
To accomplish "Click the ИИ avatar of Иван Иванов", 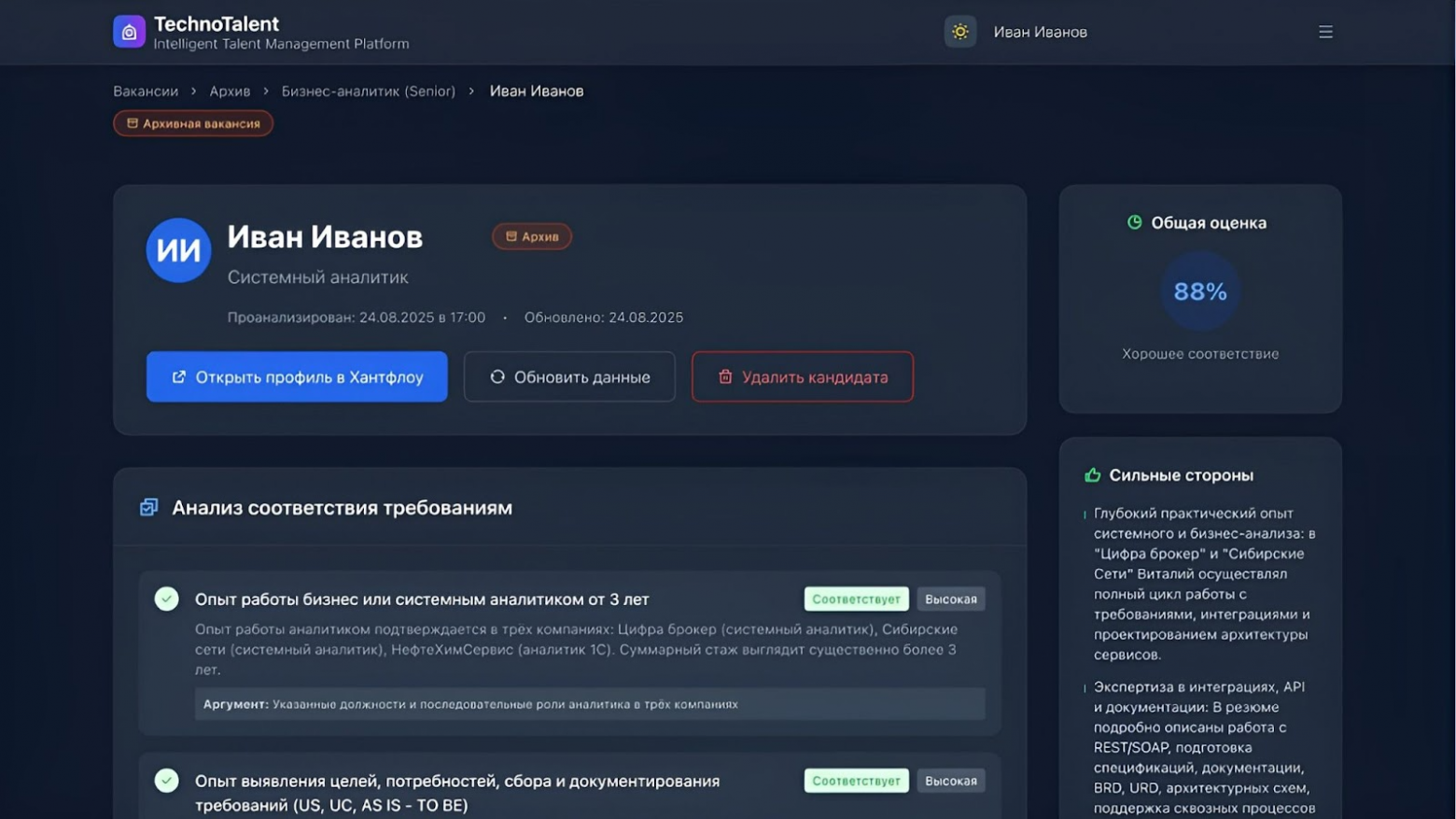I will pyautogui.click(x=177, y=249).
